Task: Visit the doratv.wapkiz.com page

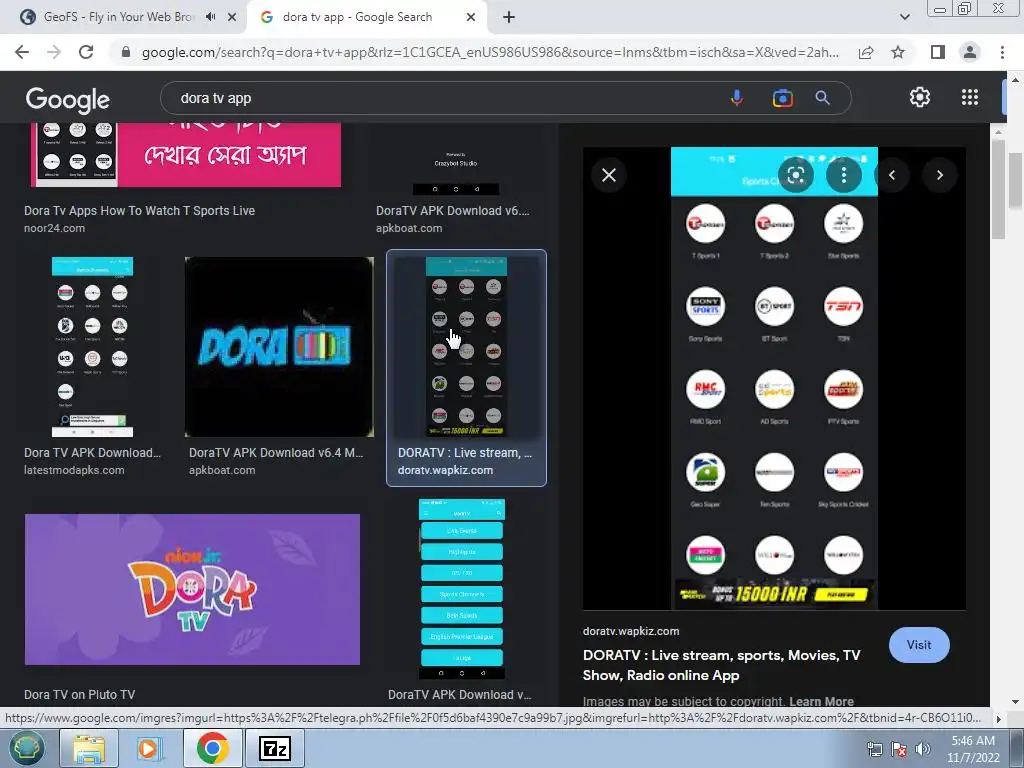Action: click(x=919, y=645)
